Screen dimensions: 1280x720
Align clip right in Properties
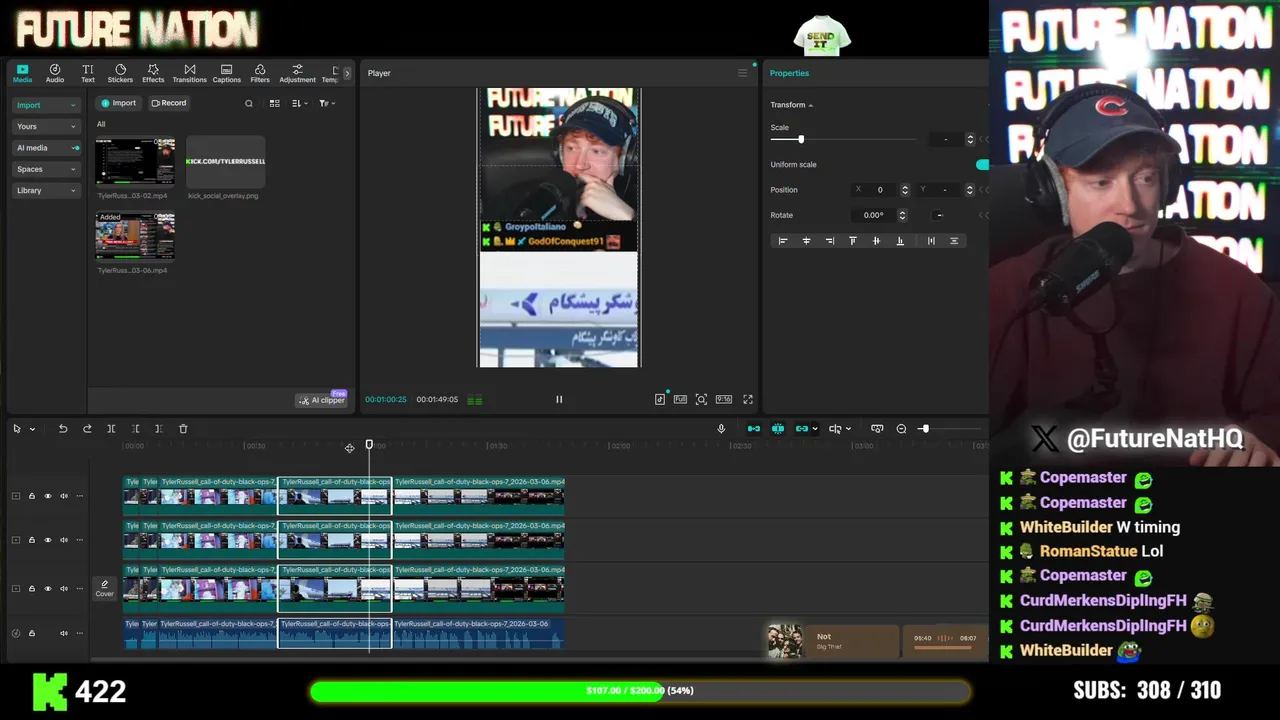point(829,241)
